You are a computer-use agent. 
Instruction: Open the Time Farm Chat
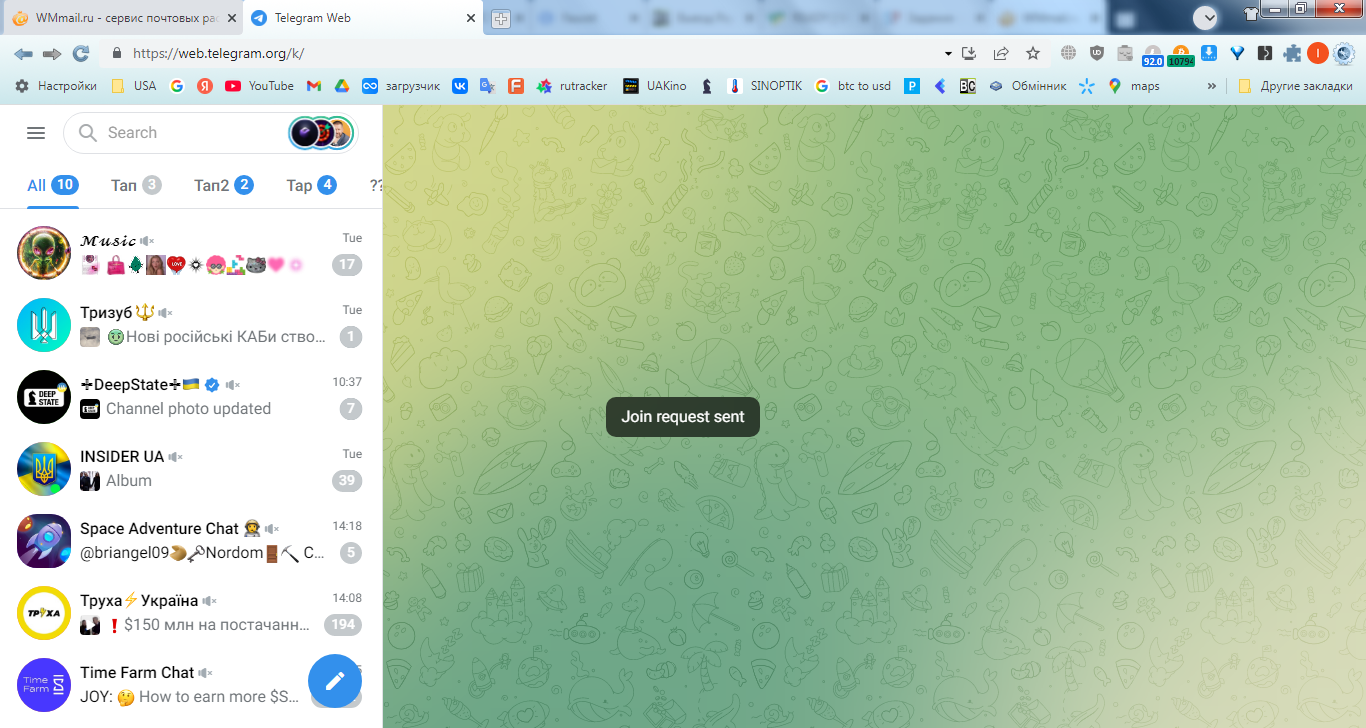[191, 685]
